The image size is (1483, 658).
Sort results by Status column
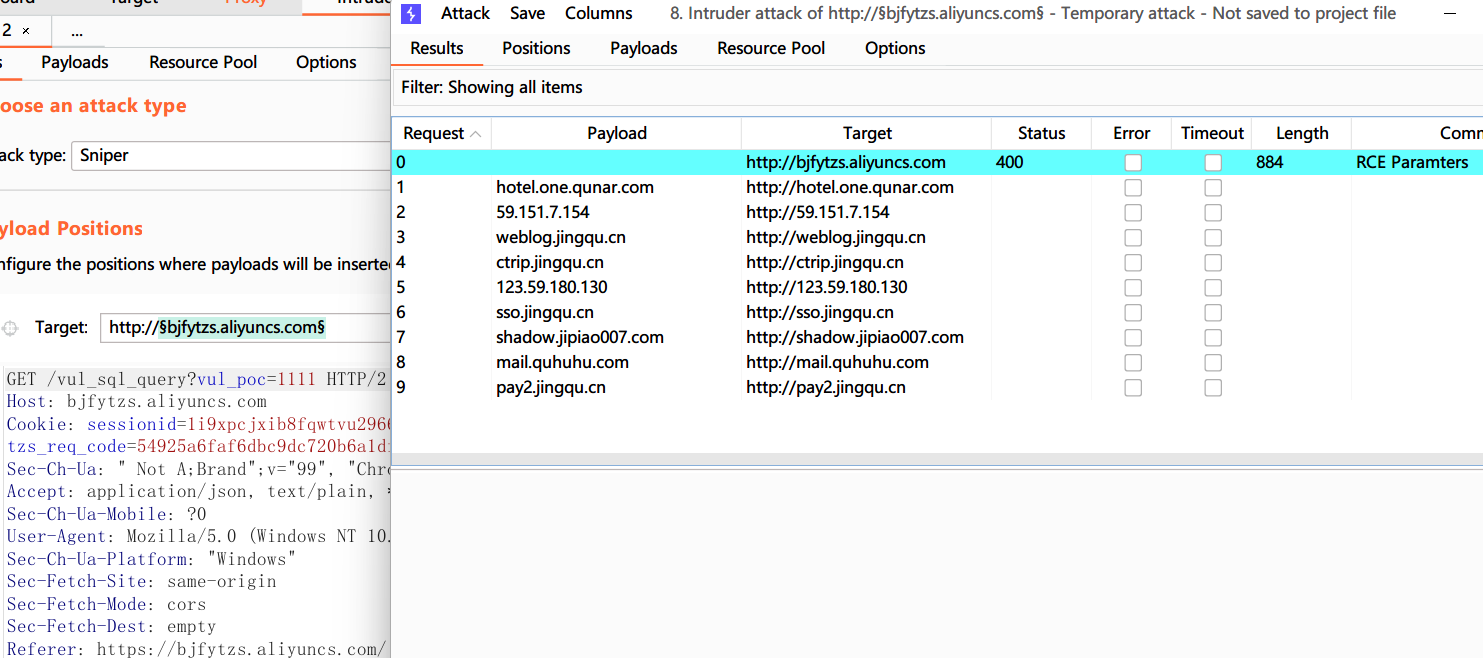1041,133
